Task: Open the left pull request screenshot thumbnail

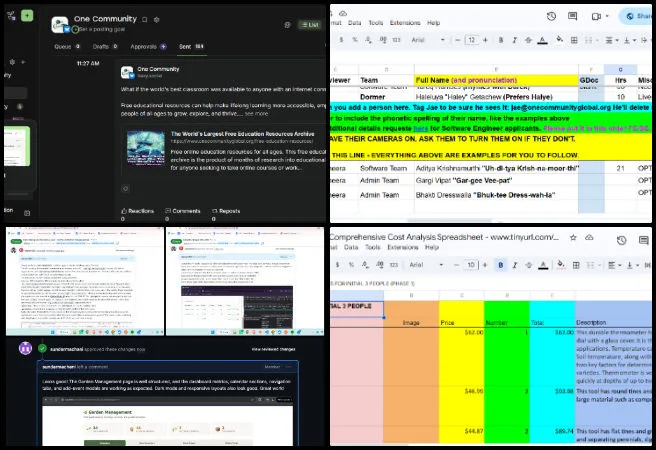Action: pos(85,281)
